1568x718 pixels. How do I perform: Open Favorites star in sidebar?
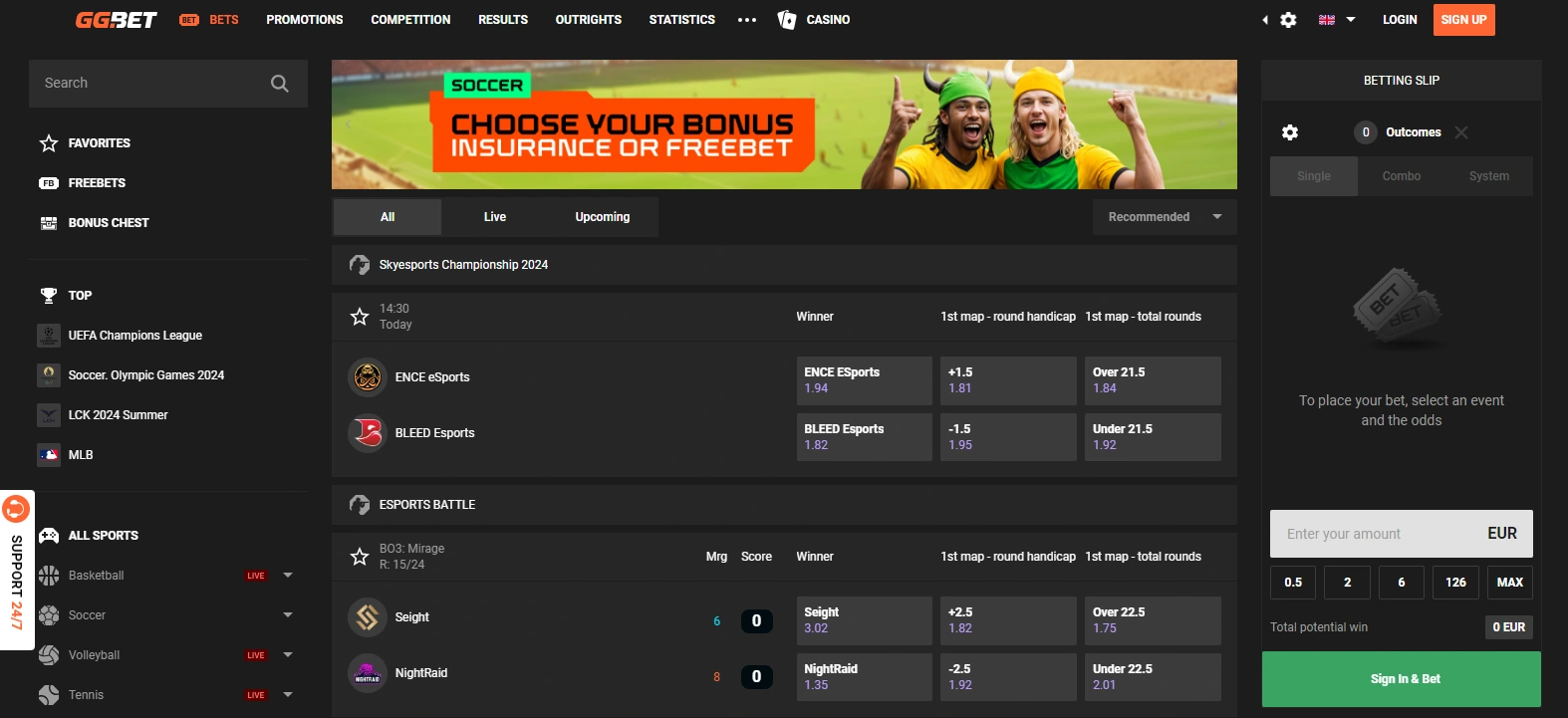49,143
